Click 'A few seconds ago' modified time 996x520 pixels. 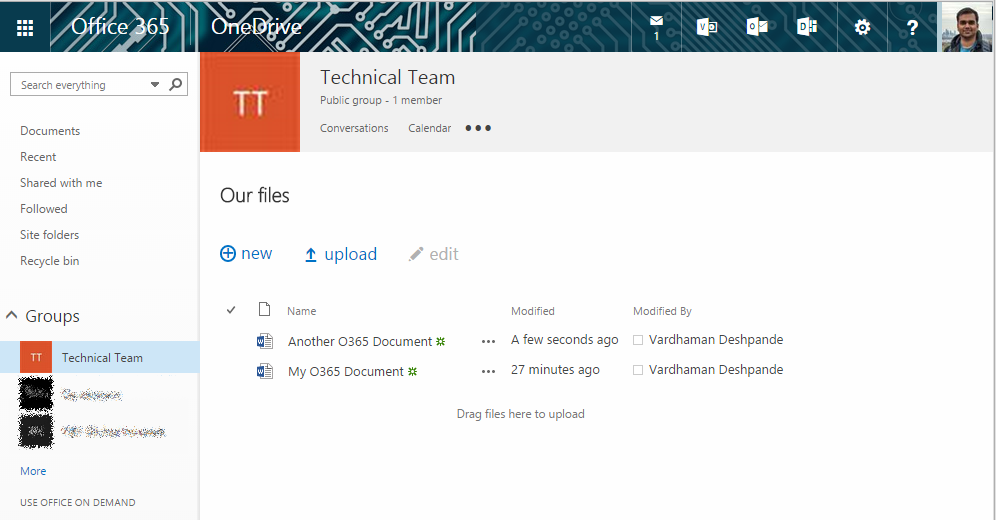tap(565, 340)
